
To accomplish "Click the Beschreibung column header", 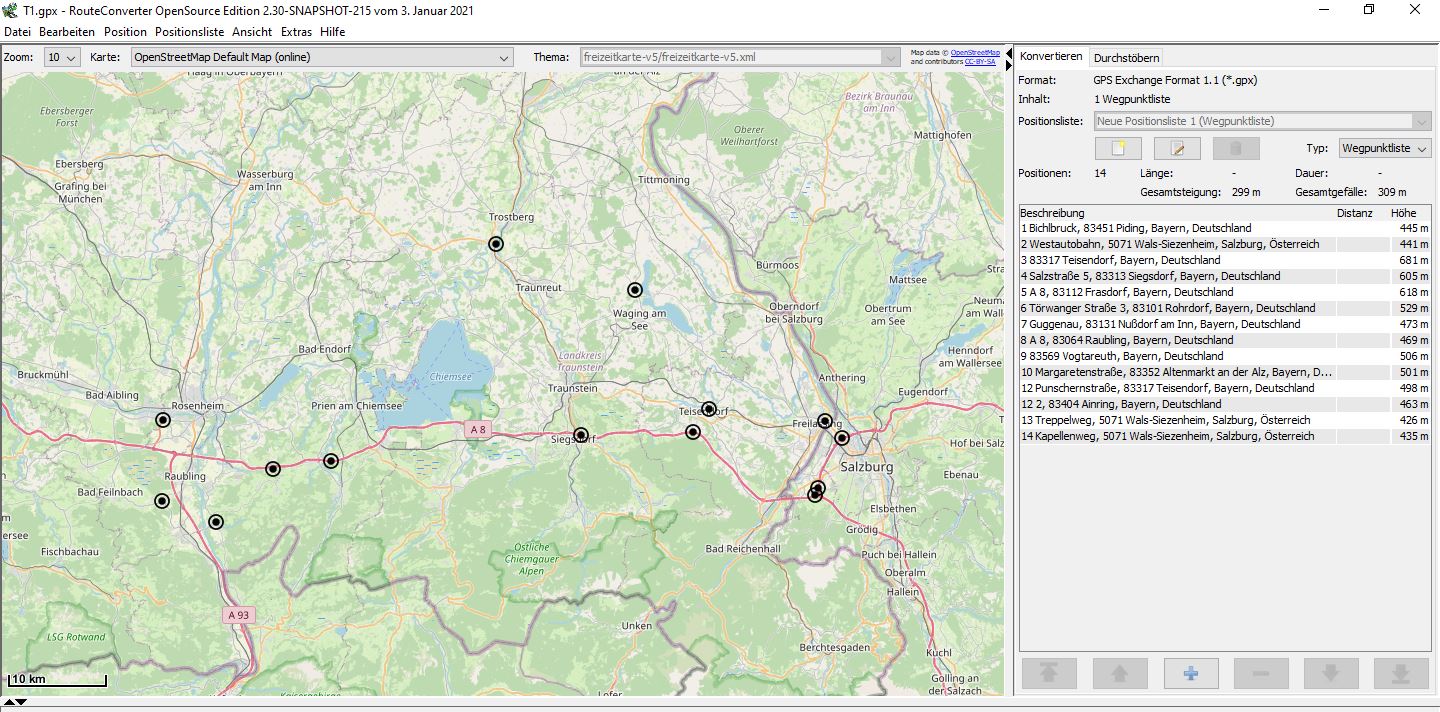I will pos(1052,213).
